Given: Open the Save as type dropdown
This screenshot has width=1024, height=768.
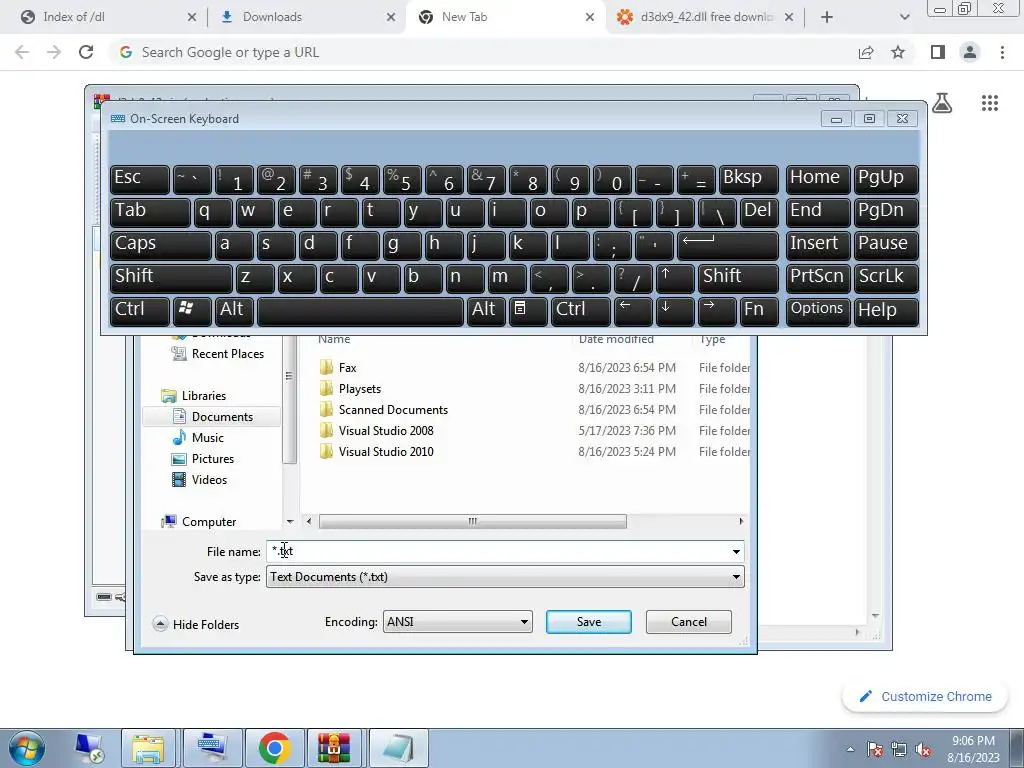Looking at the screenshot, I should (505, 577).
